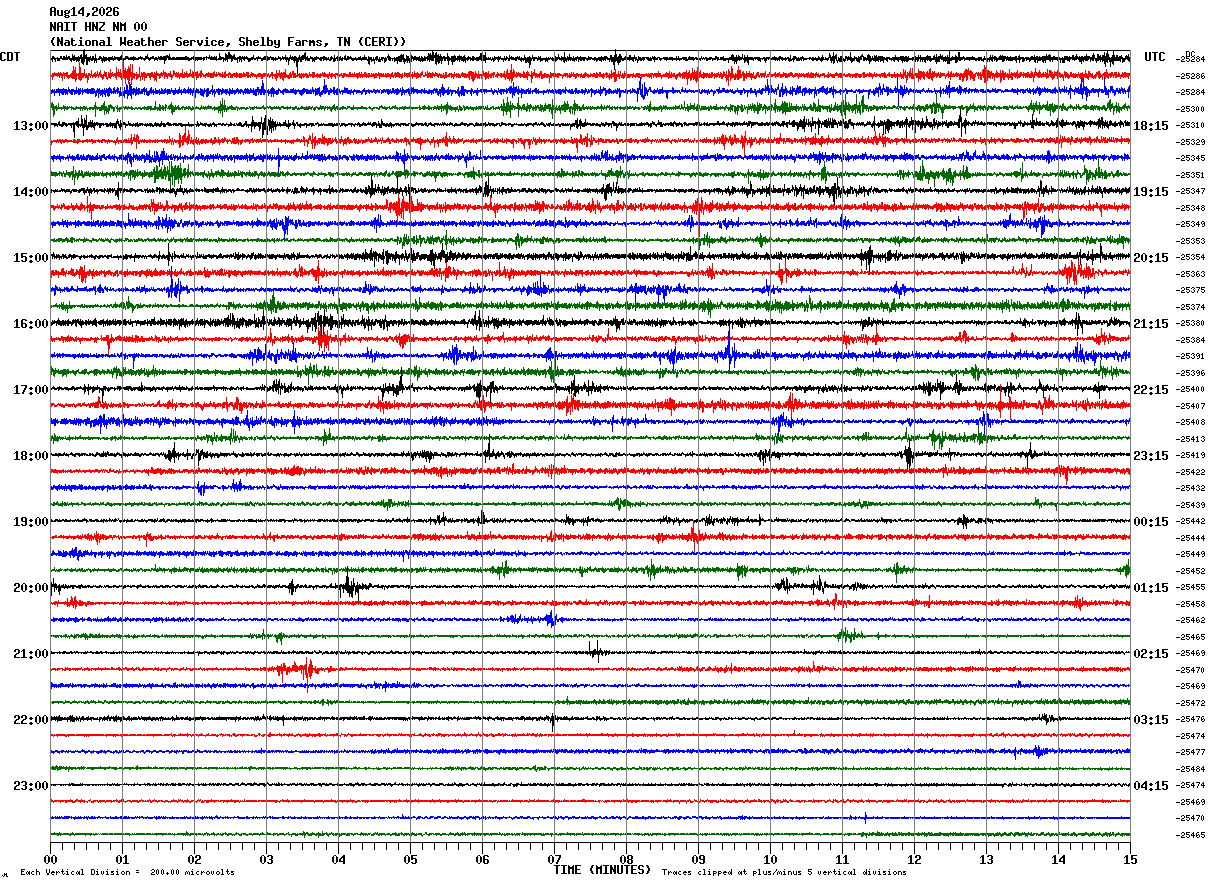Click the DC offset value -25462
Image resolution: width=1210 pixels, height=886 pixels.
pyautogui.click(x=1190, y=620)
